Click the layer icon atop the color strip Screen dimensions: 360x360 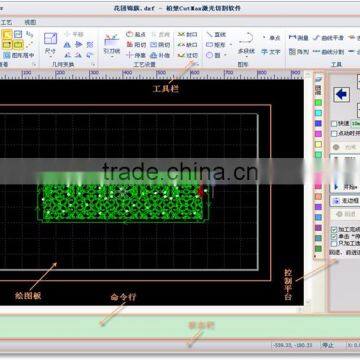[319, 78]
